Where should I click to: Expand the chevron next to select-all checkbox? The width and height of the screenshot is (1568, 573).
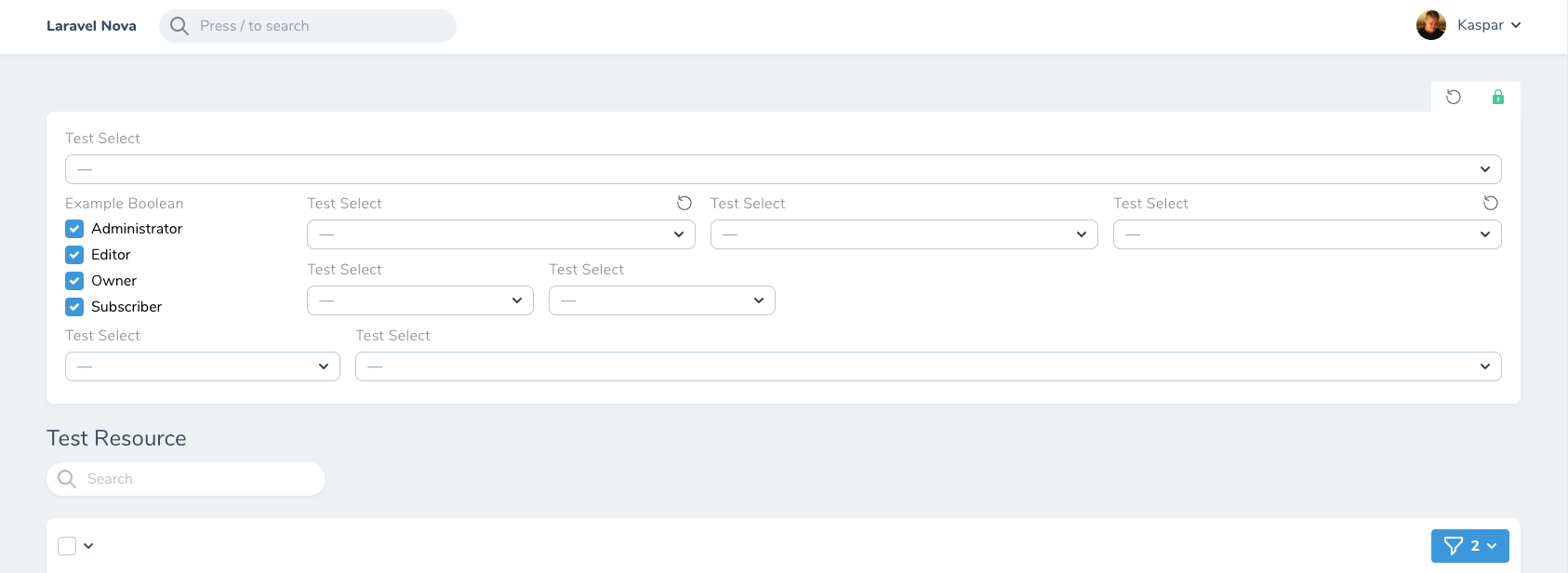point(88,546)
